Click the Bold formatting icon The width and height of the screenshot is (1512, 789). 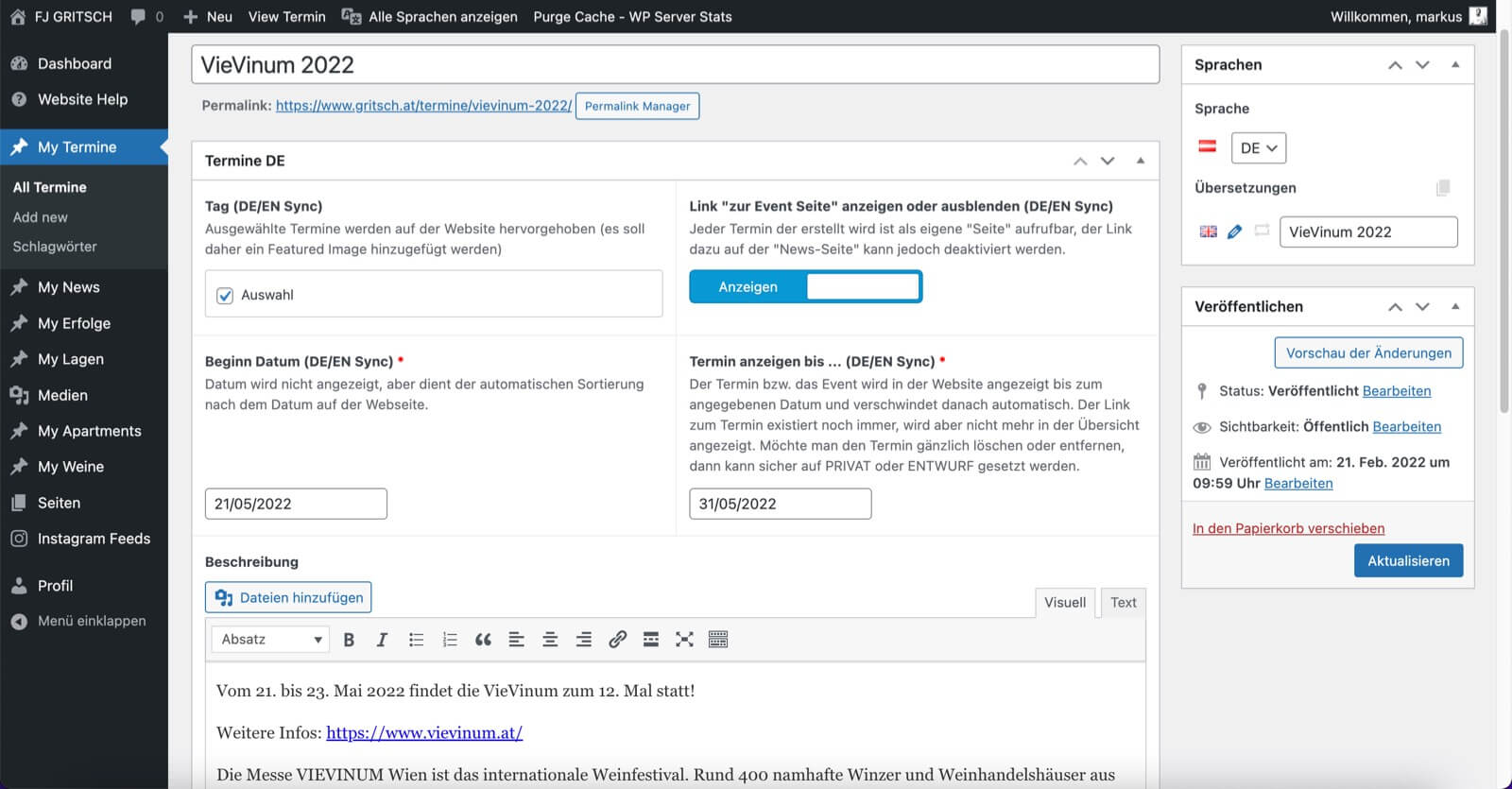[349, 640]
